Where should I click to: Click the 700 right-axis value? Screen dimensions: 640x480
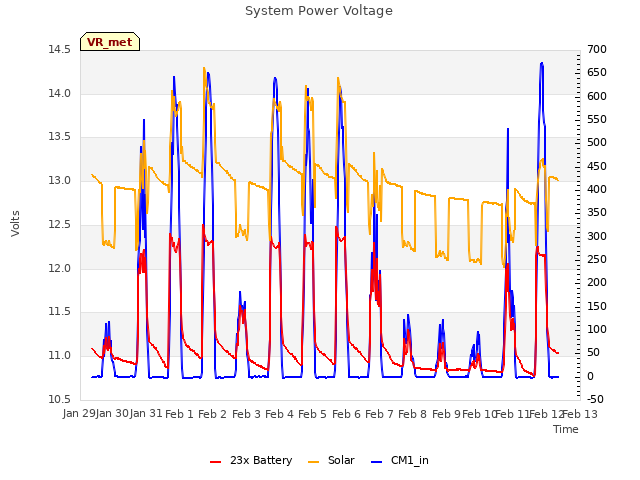tap(597, 50)
